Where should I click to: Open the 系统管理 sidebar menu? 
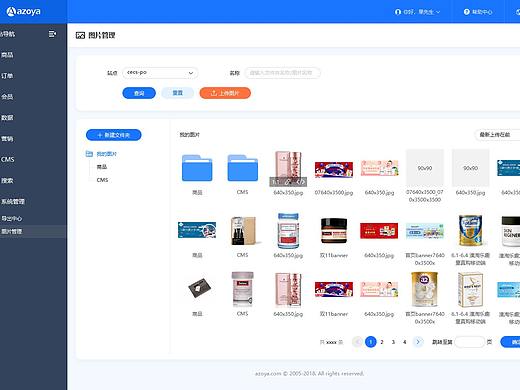[x=13, y=201]
